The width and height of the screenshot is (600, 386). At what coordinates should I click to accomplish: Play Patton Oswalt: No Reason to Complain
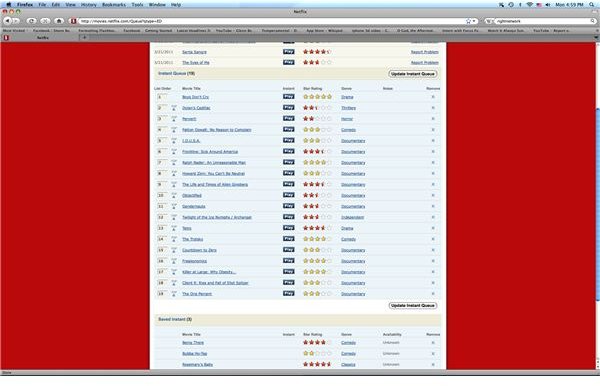pyautogui.click(x=289, y=130)
